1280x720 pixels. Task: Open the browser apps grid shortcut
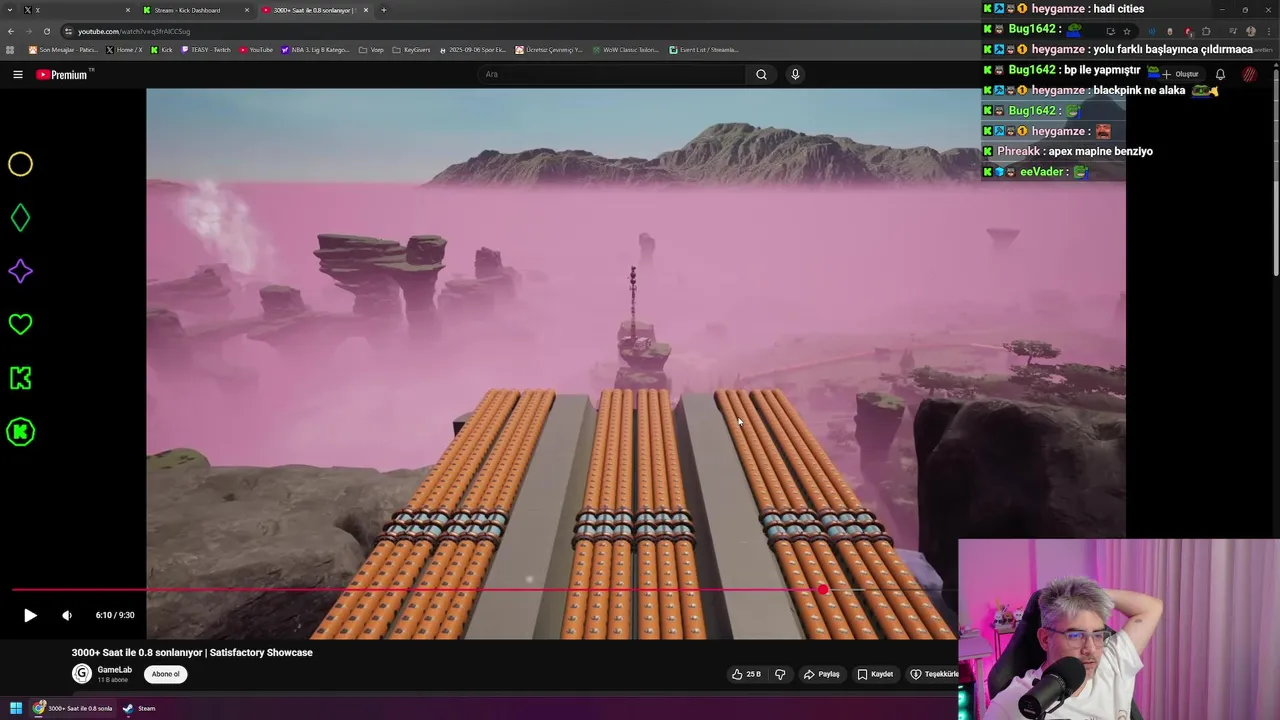coord(10,49)
